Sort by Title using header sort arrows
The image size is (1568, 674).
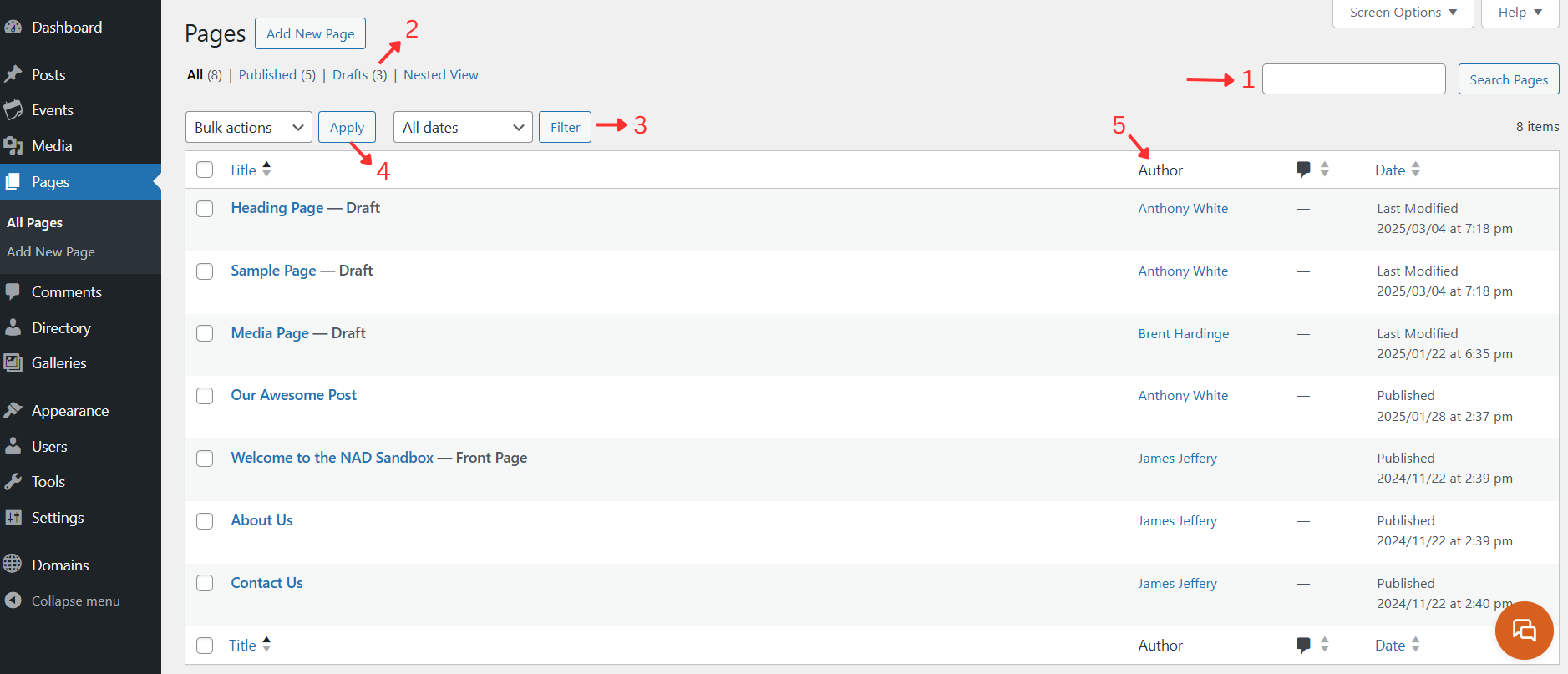pyautogui.click(x=266, y=169)
